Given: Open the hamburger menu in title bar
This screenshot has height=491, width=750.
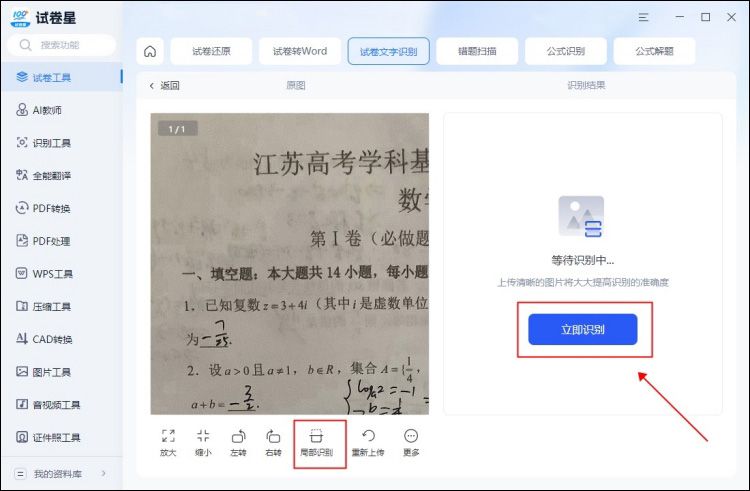Looking at the screenshot, I should coord(643,17).
